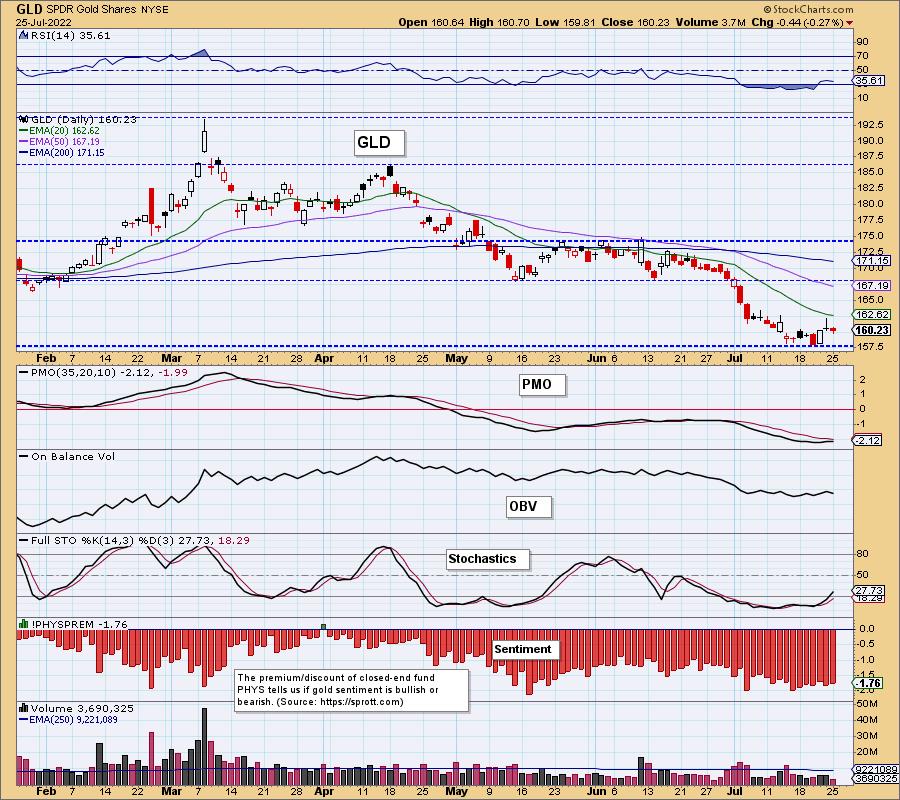The width and height of the screenshot is (900, 800).
Task: Click the stochastic value tag 27.73
Action: point(869,590)
